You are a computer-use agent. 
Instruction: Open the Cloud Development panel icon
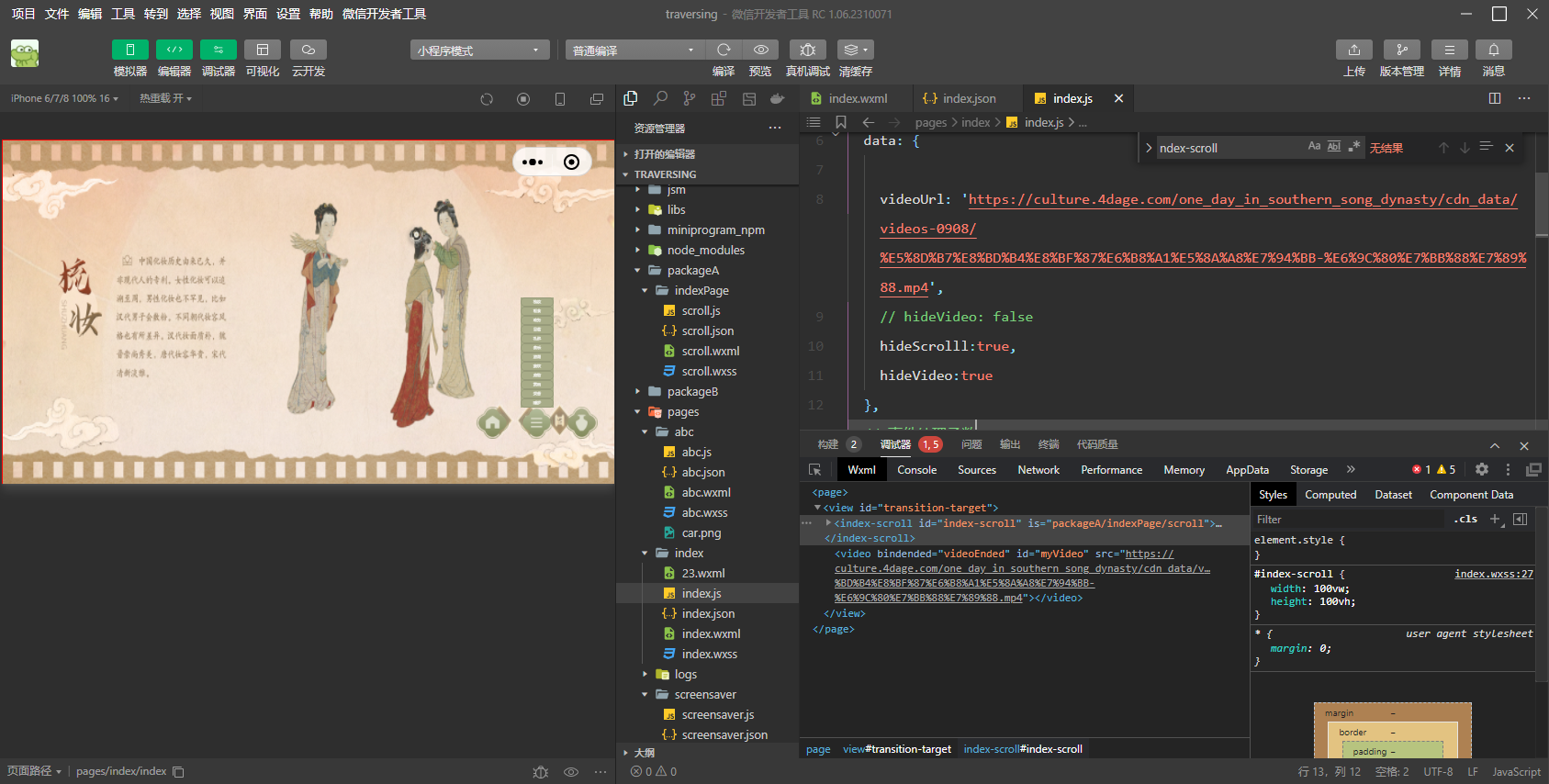coord(308,50)
